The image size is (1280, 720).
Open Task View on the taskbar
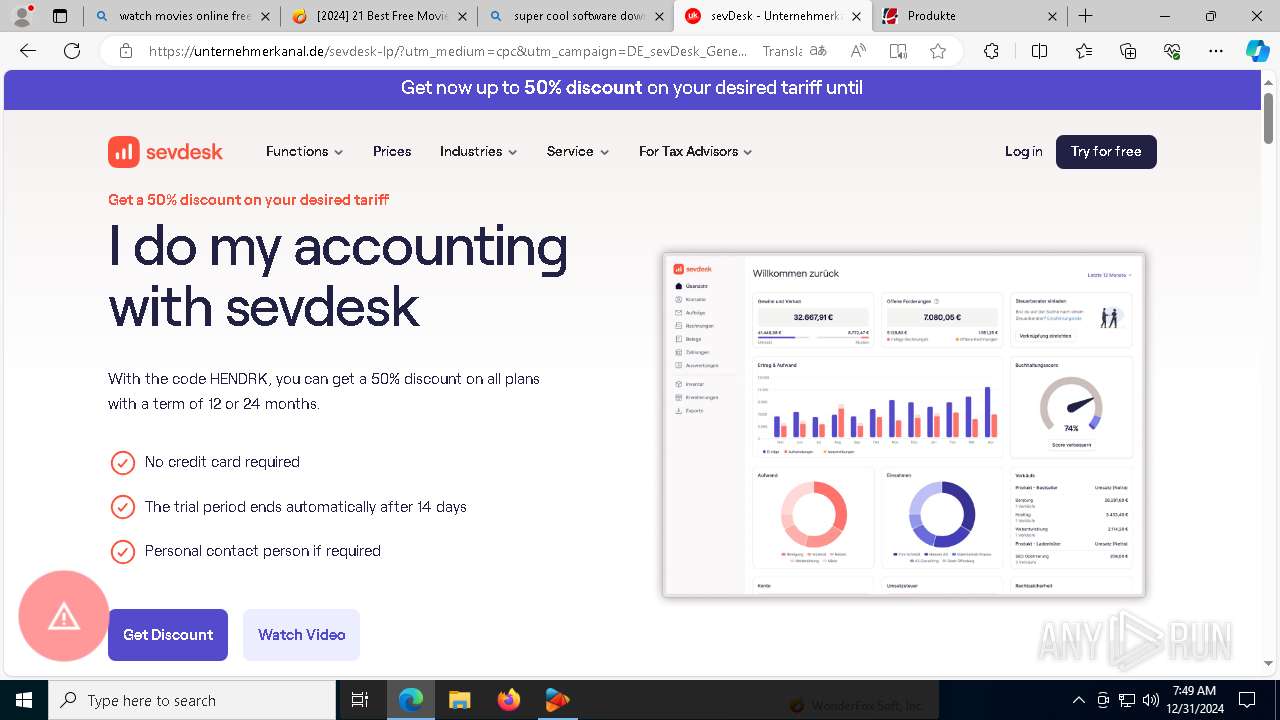click(360, 700)
